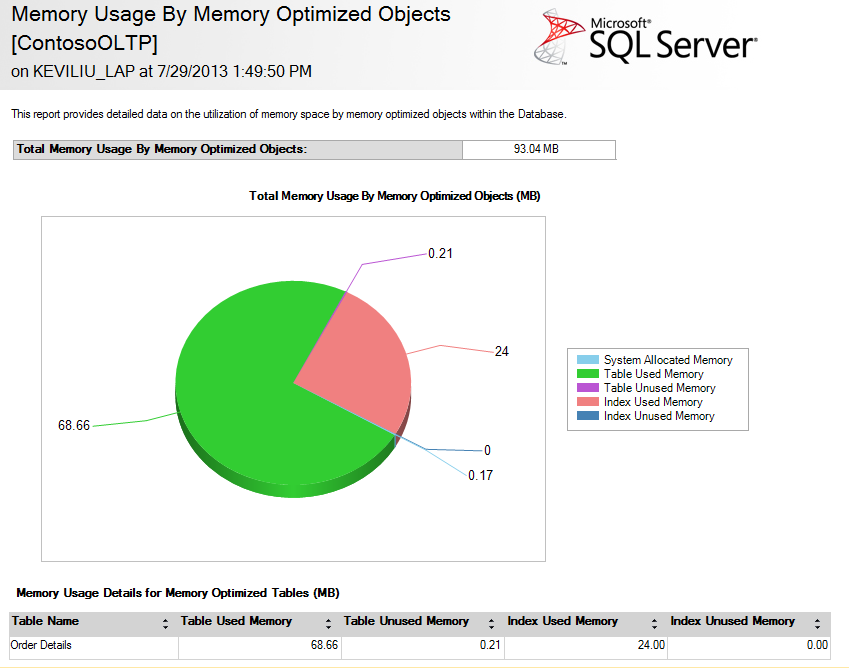Image resolution: width=849 pixels, height=668 pixels.
Task: Click ascending sort arrow on Table Name column
Action: coord(166,618)
